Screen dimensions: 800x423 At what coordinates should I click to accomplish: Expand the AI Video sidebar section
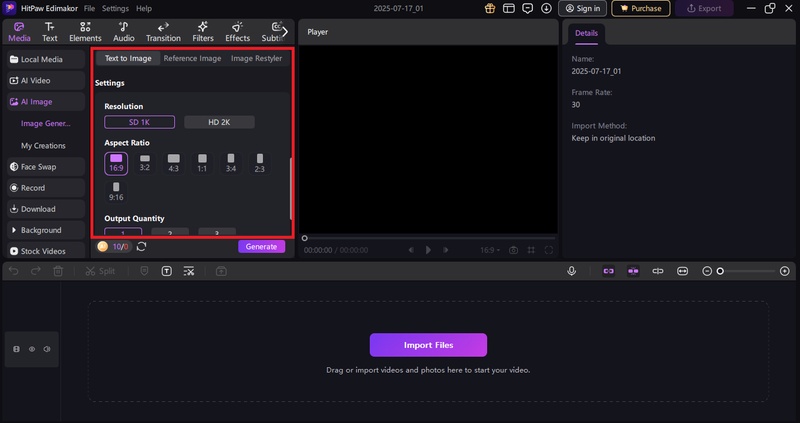pyautogui.click(x=46, y=81)
